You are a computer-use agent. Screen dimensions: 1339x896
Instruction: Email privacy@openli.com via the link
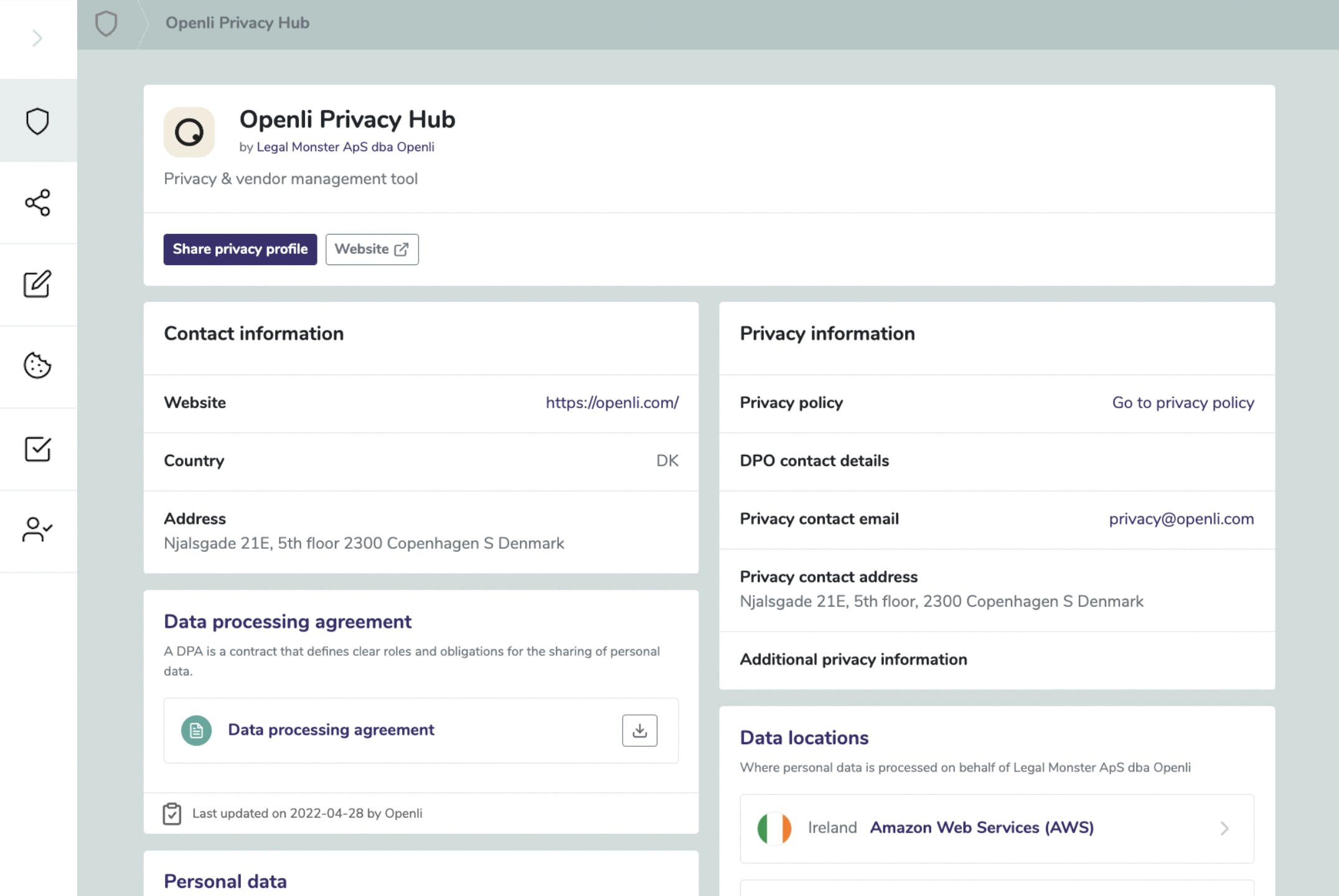tap(1181, 519)
